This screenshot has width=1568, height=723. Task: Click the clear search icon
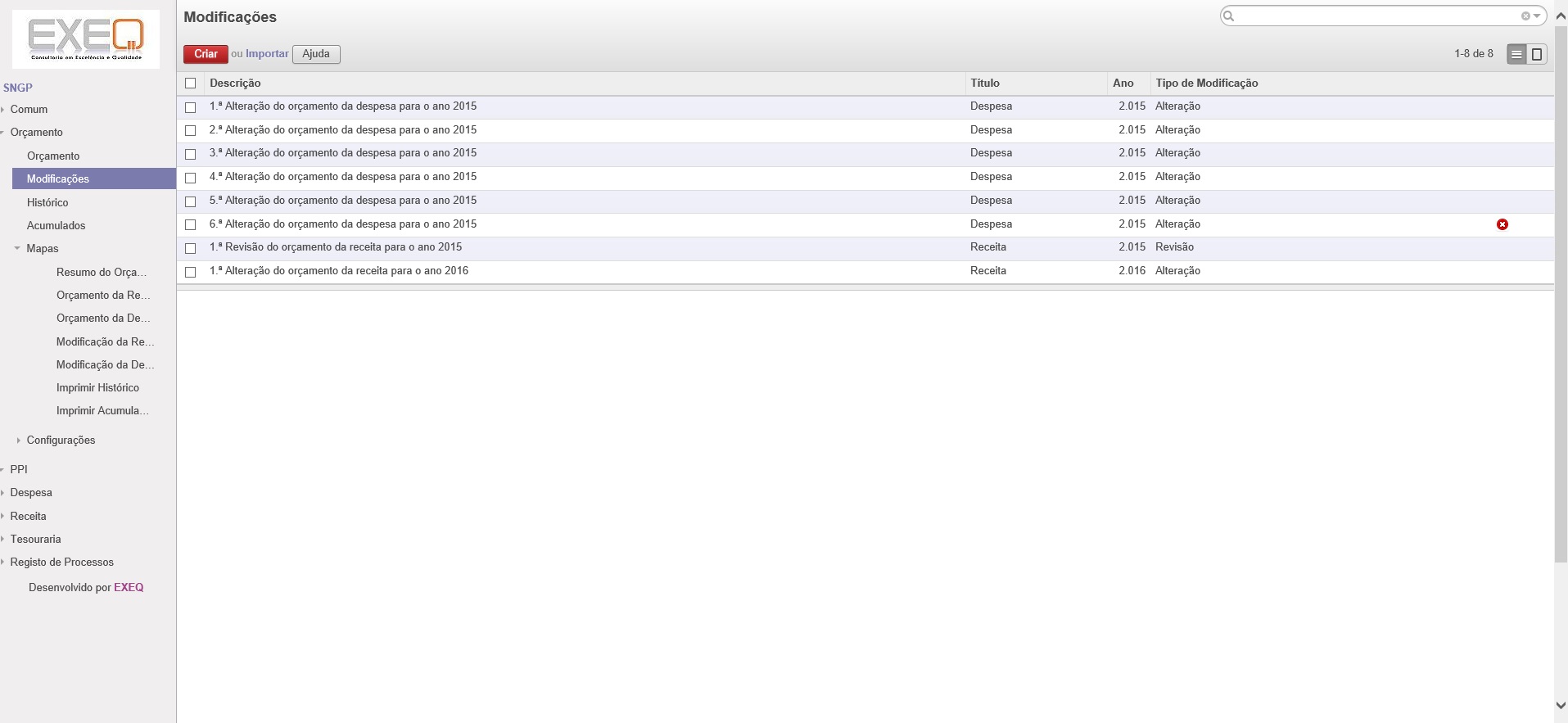click(x=1525, y=16)
